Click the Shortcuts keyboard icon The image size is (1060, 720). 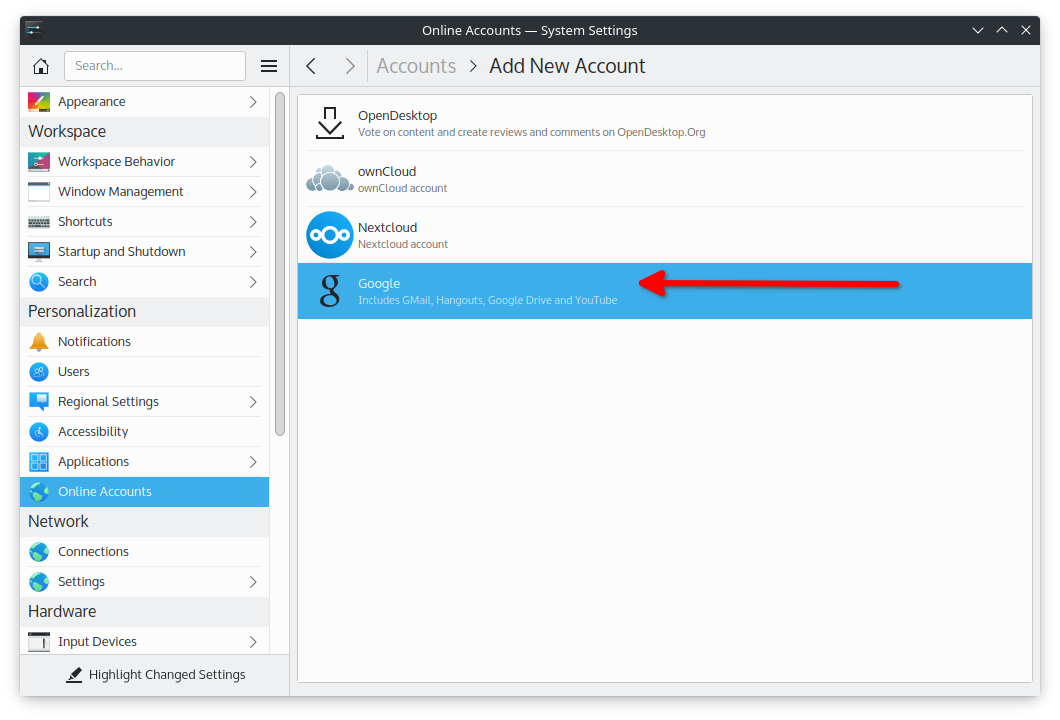pos(39,222)
